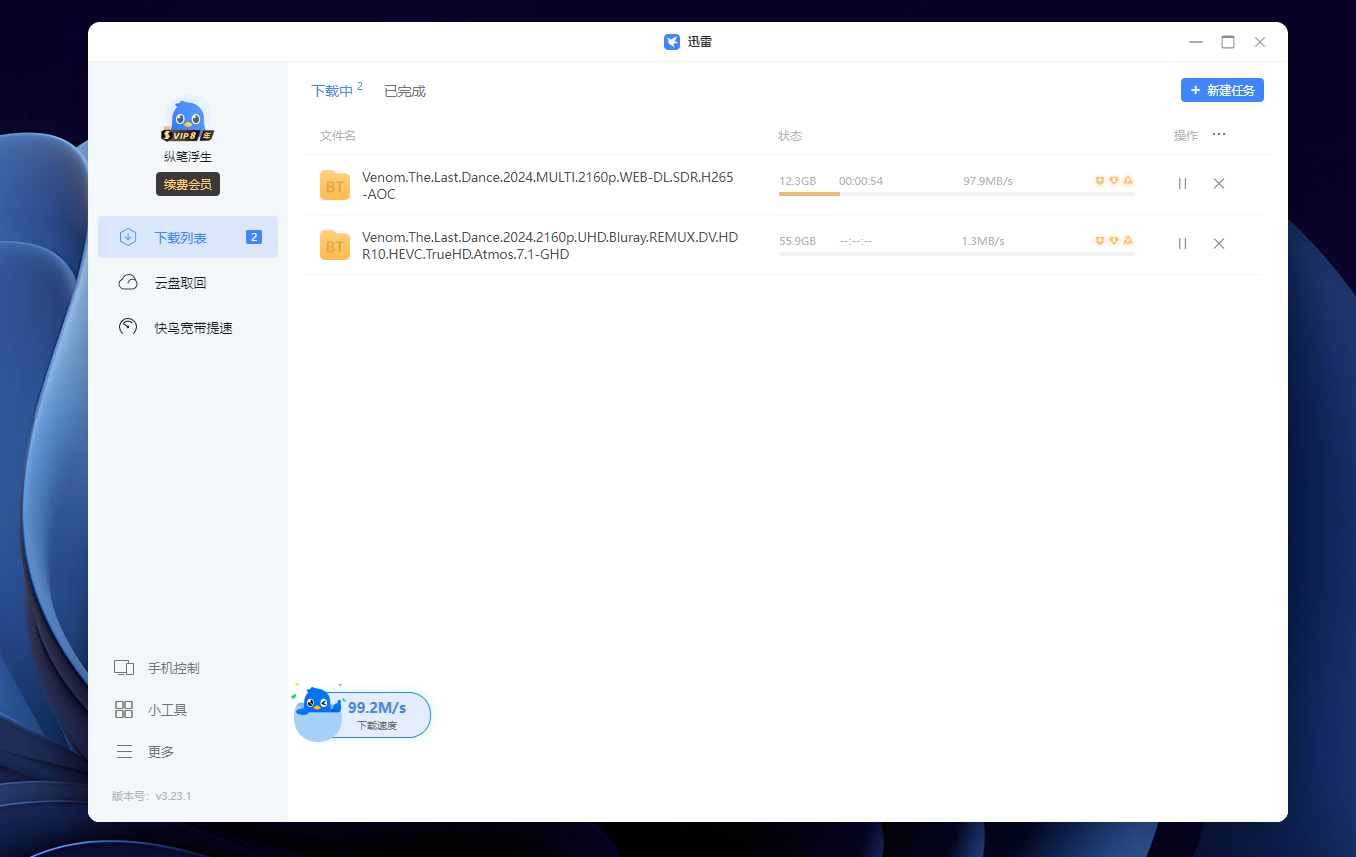Click the 97.9MB/s speed value
The height and width of the screenshot is (857, 1356).
point(988,181)
